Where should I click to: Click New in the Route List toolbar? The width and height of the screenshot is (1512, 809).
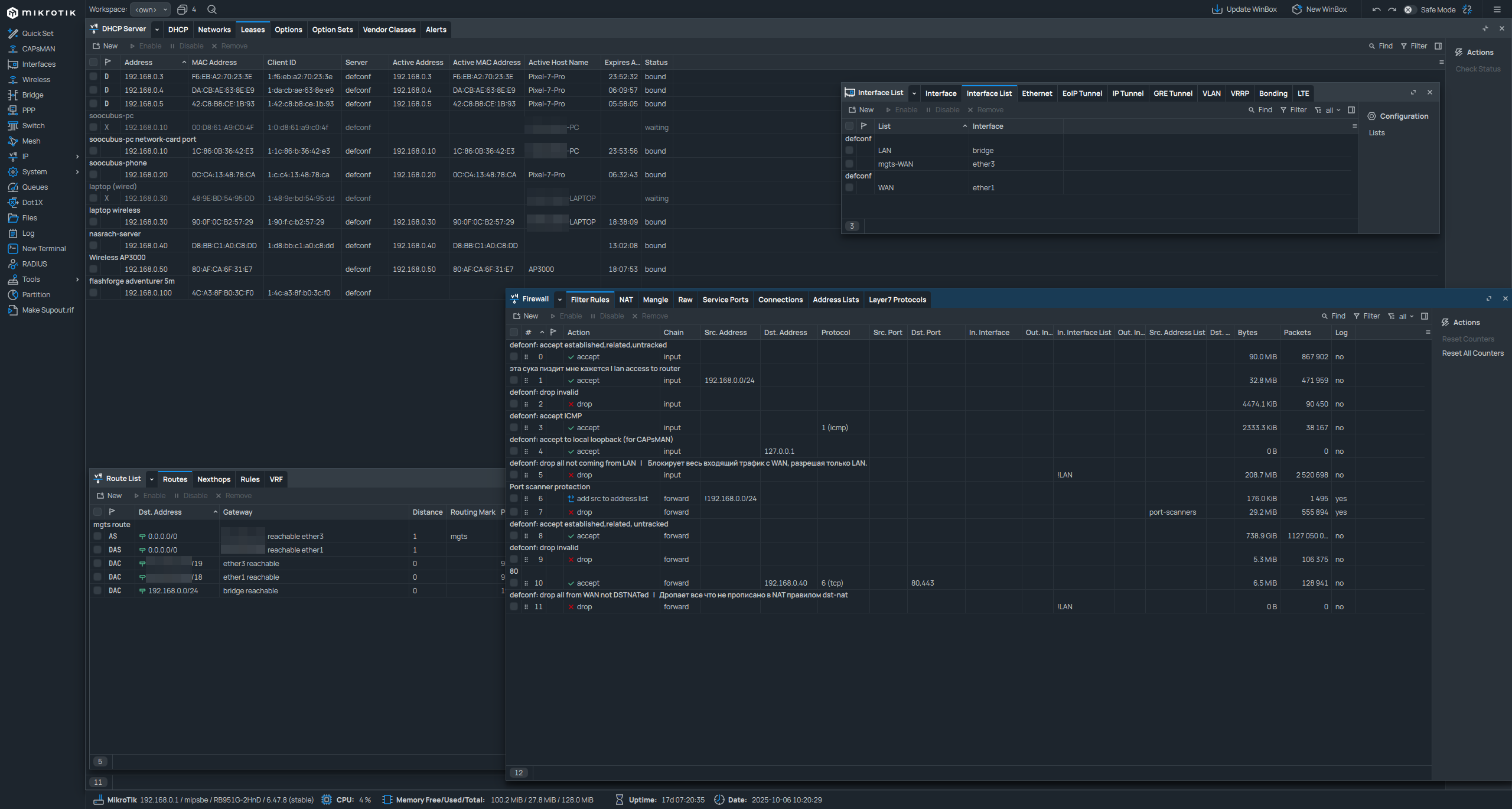click(x=109, y=496)
